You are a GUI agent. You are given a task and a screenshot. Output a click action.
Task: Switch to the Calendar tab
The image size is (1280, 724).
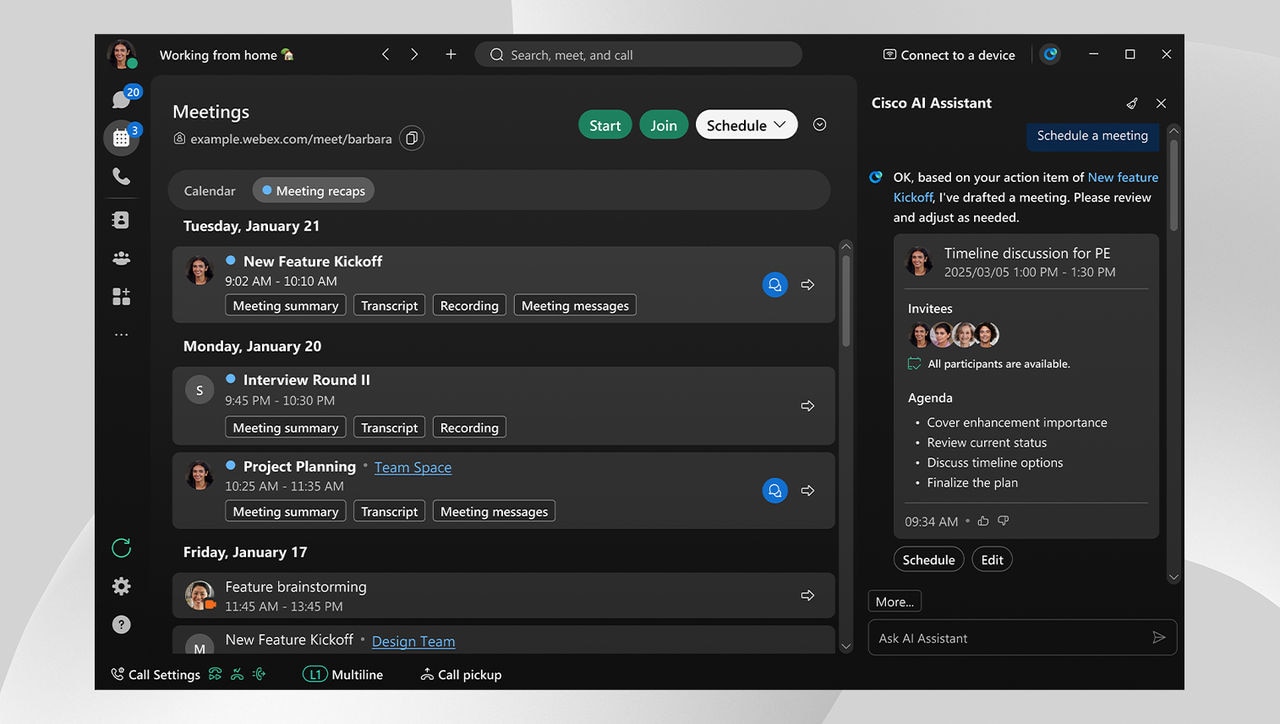pyautogui.click(x=210, y=191)
